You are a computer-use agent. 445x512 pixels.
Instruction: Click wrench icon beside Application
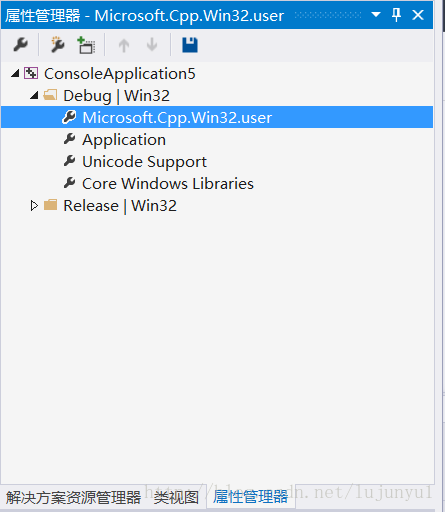coord(69,139)
